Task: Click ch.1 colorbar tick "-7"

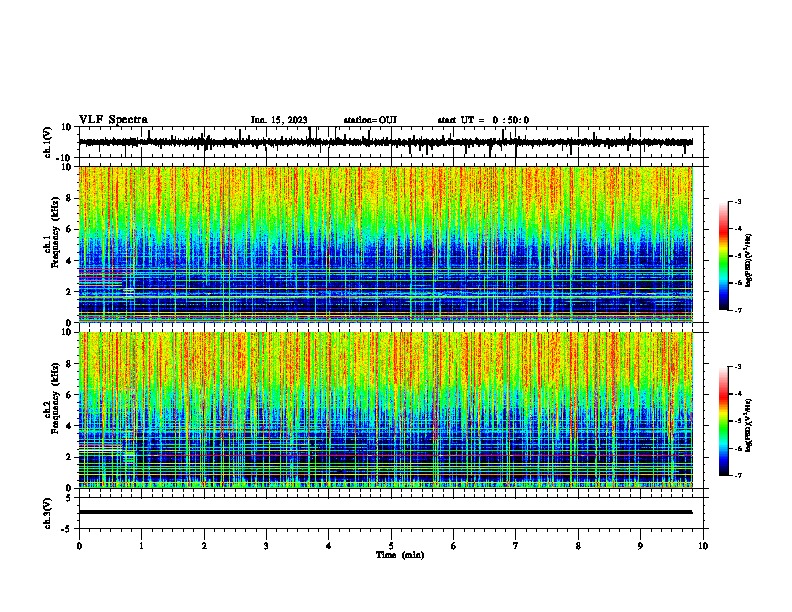Action: [738, 310]
